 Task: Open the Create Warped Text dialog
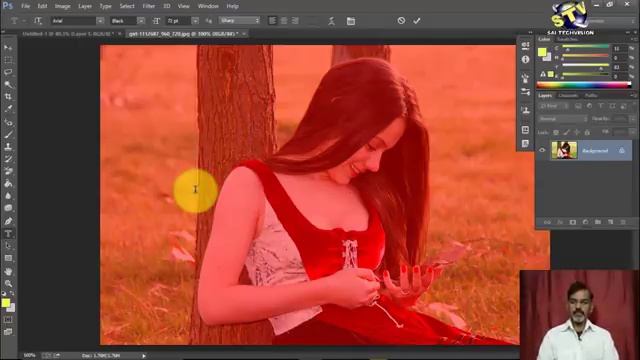[x=331, y=21]
